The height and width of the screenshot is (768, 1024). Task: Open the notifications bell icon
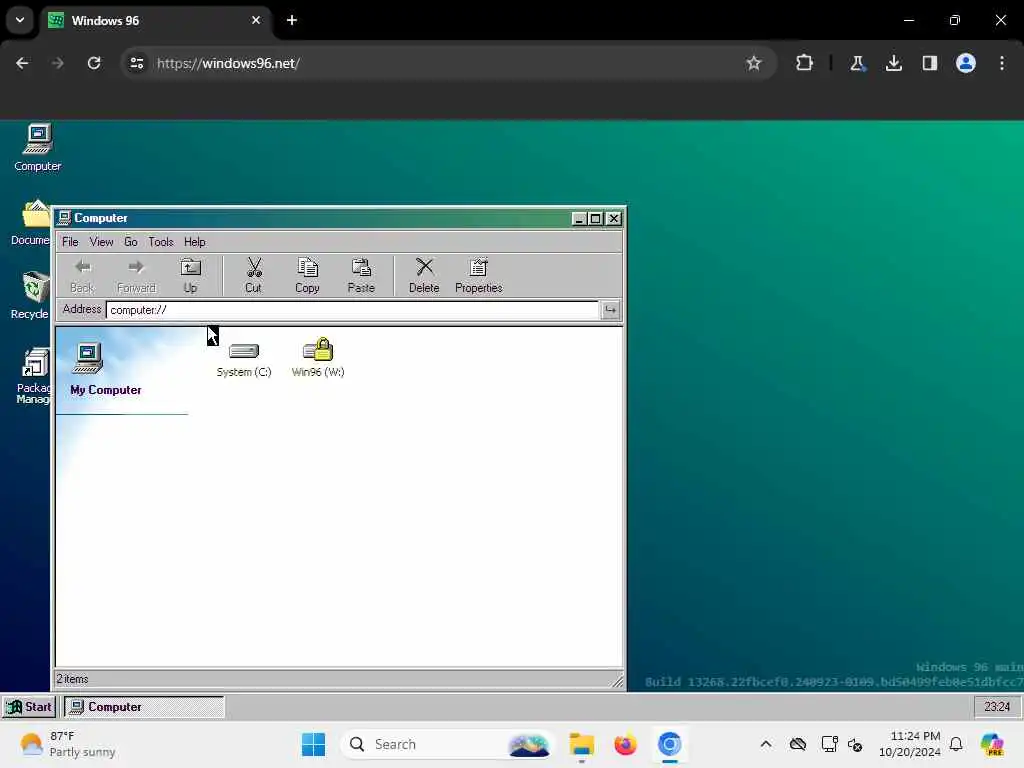point(956,744)
